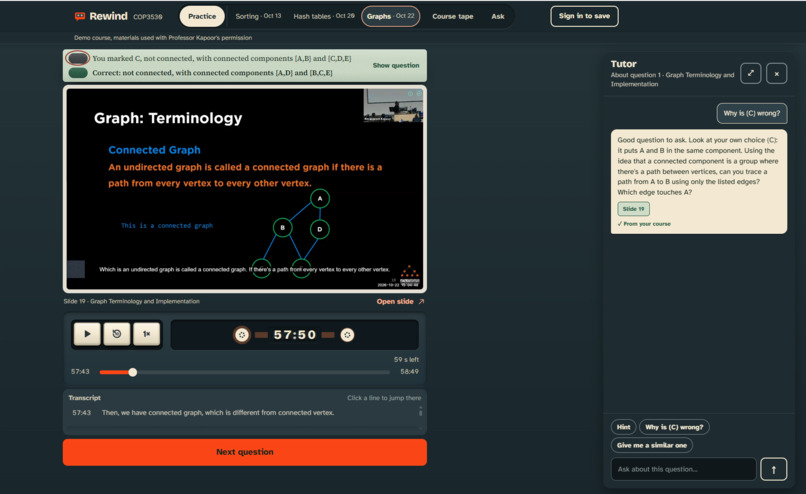
Task: Click the From your course label
Action: (644, 224)
